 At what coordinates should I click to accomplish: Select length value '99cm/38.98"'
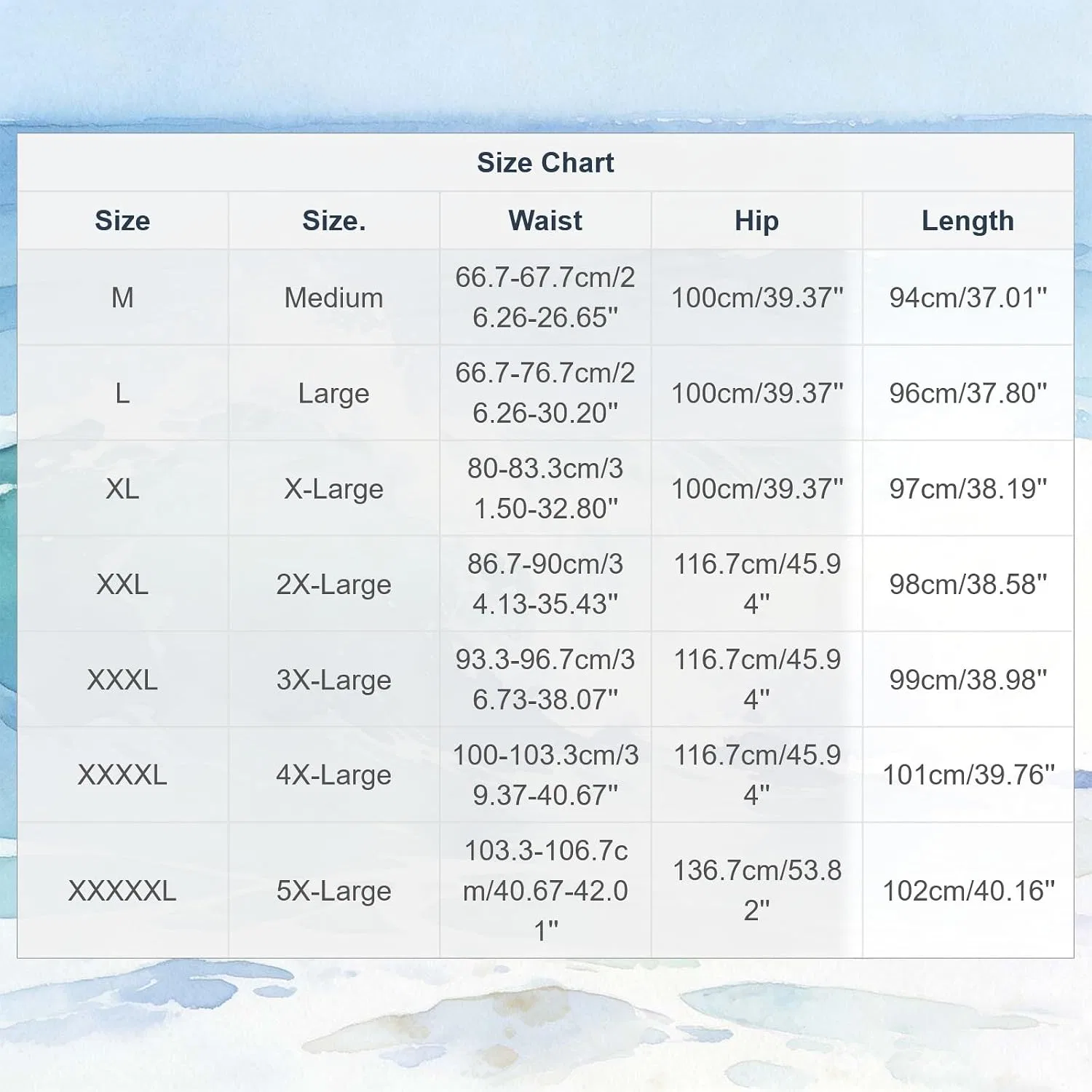[968, 680]
